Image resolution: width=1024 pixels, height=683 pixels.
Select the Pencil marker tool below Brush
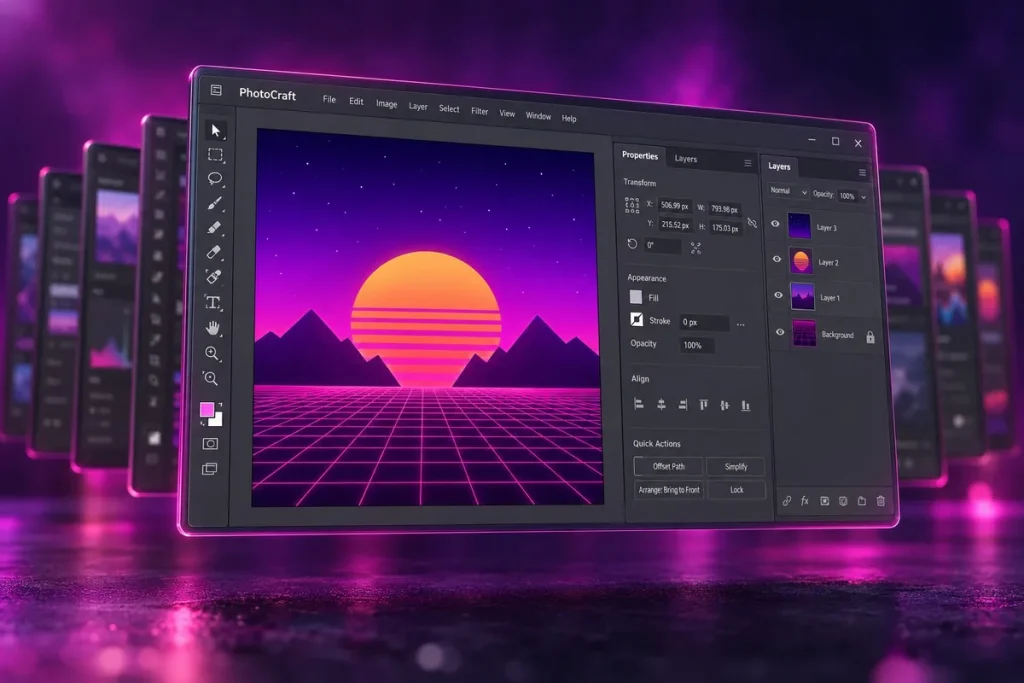pos(214,228)
